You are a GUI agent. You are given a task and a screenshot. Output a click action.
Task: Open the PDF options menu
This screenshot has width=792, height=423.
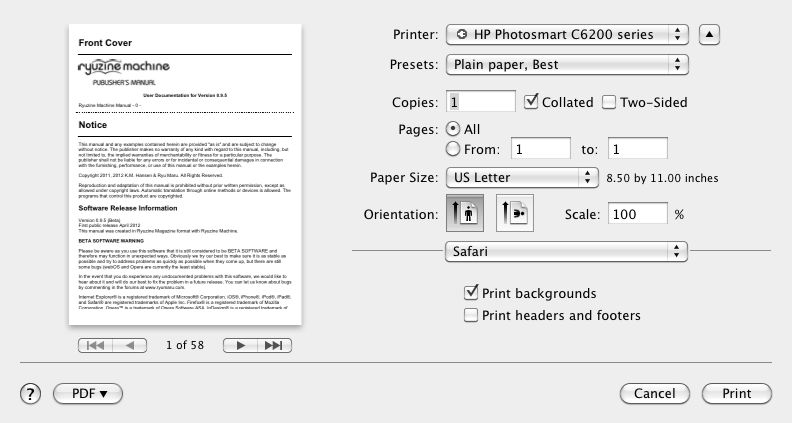pos(87,393)
